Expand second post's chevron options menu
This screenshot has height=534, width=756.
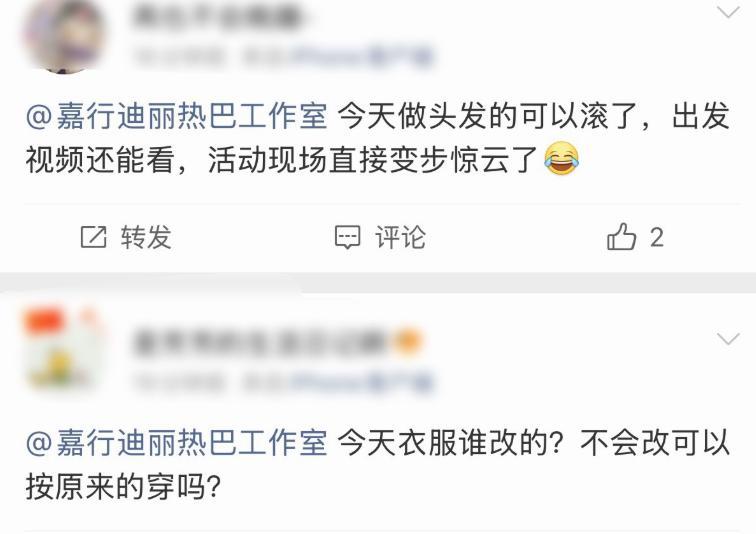(x=728, y=338)
